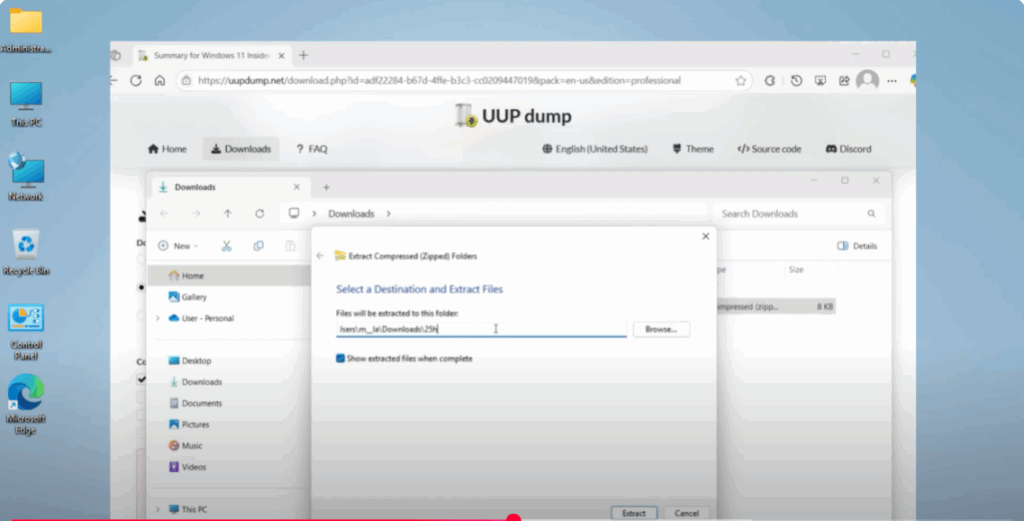1024x521 pixels.
Task: Click the browser home icon
Action: click(160, 80)
